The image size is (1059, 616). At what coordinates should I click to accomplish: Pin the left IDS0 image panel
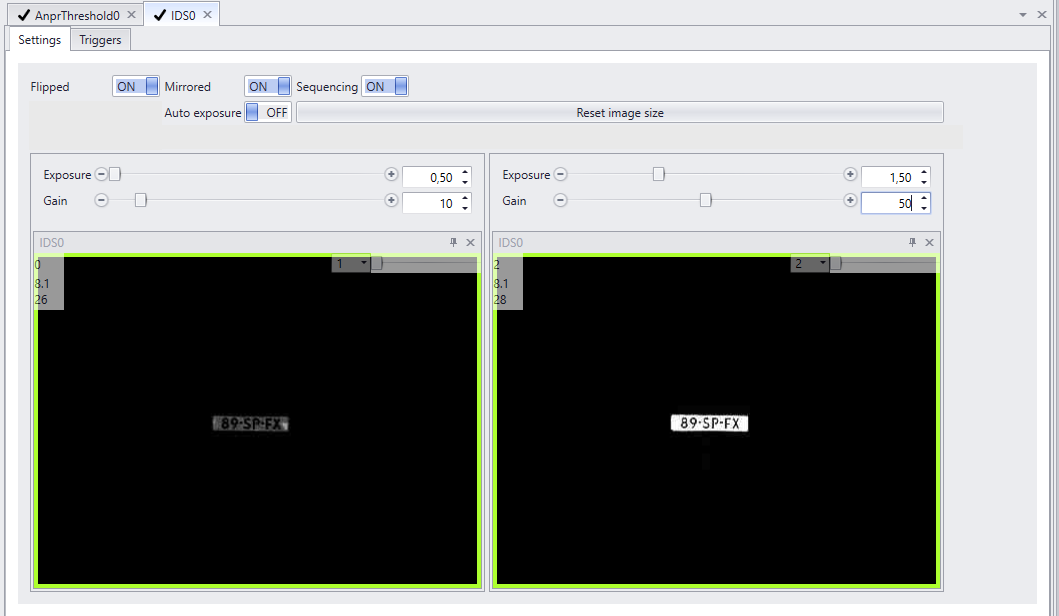coord(453,242)
